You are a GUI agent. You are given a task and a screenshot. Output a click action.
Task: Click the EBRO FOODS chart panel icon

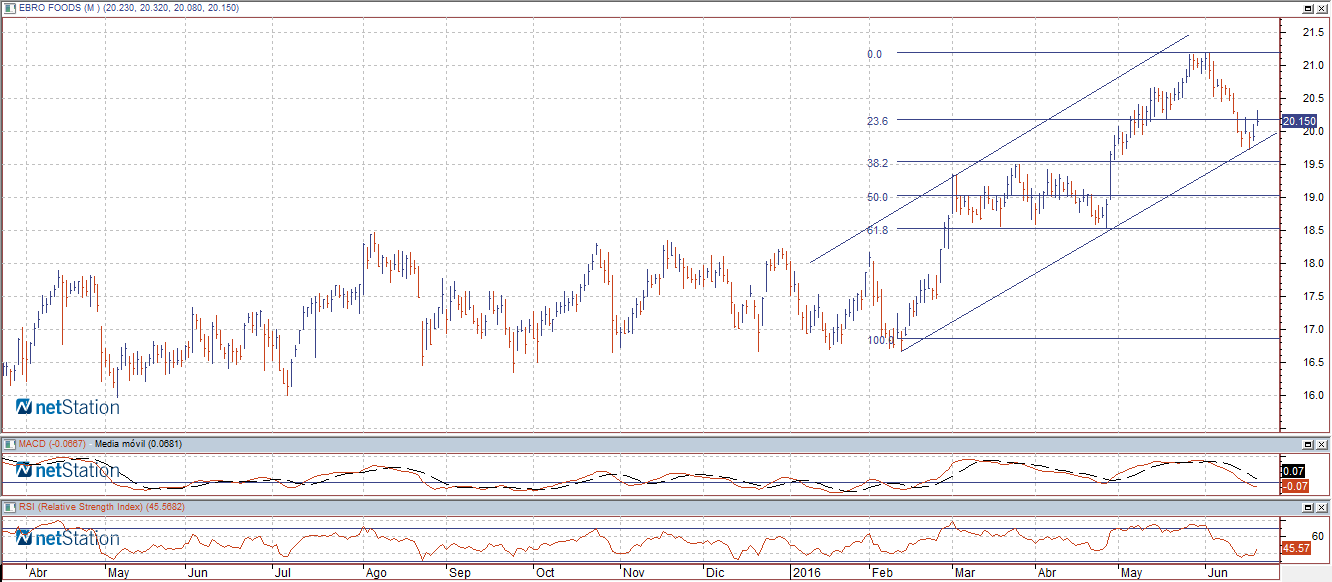(x=9, y=7)
